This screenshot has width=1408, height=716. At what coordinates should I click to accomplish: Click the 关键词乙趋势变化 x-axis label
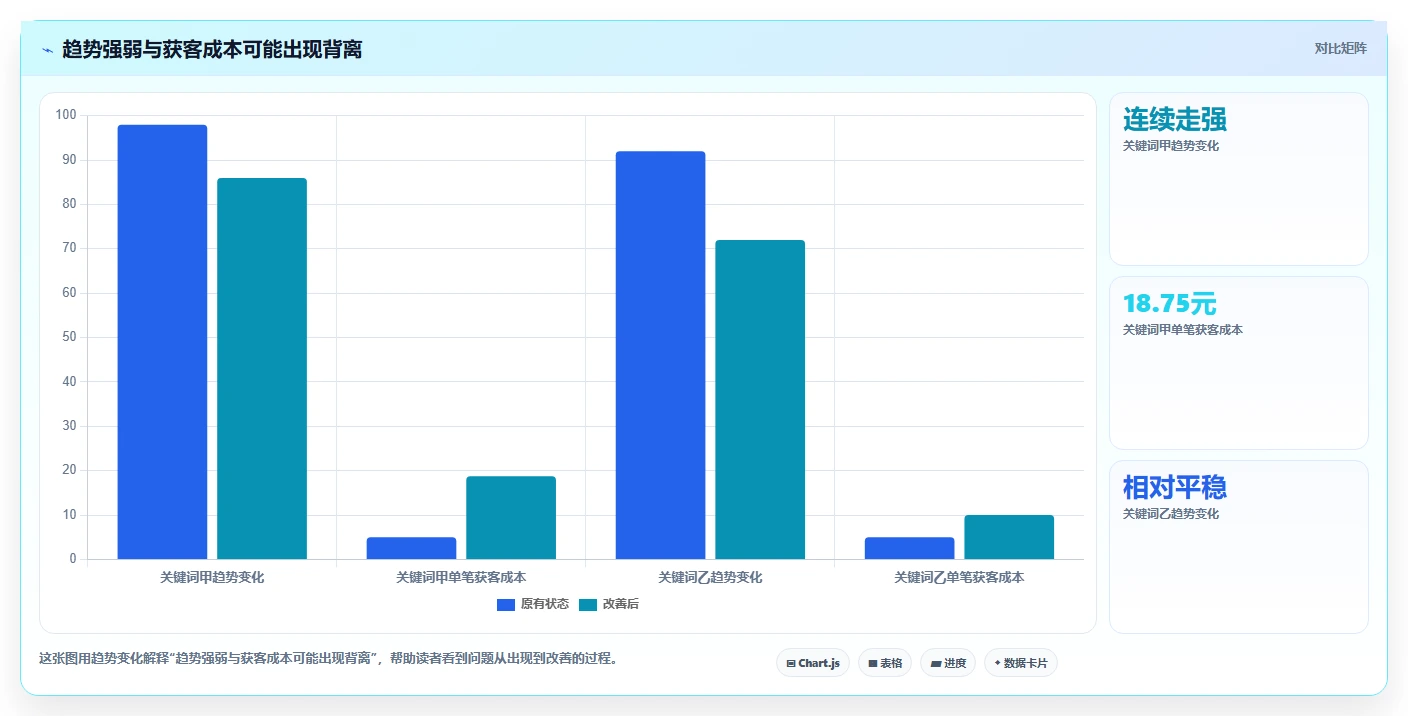(710, 578)
